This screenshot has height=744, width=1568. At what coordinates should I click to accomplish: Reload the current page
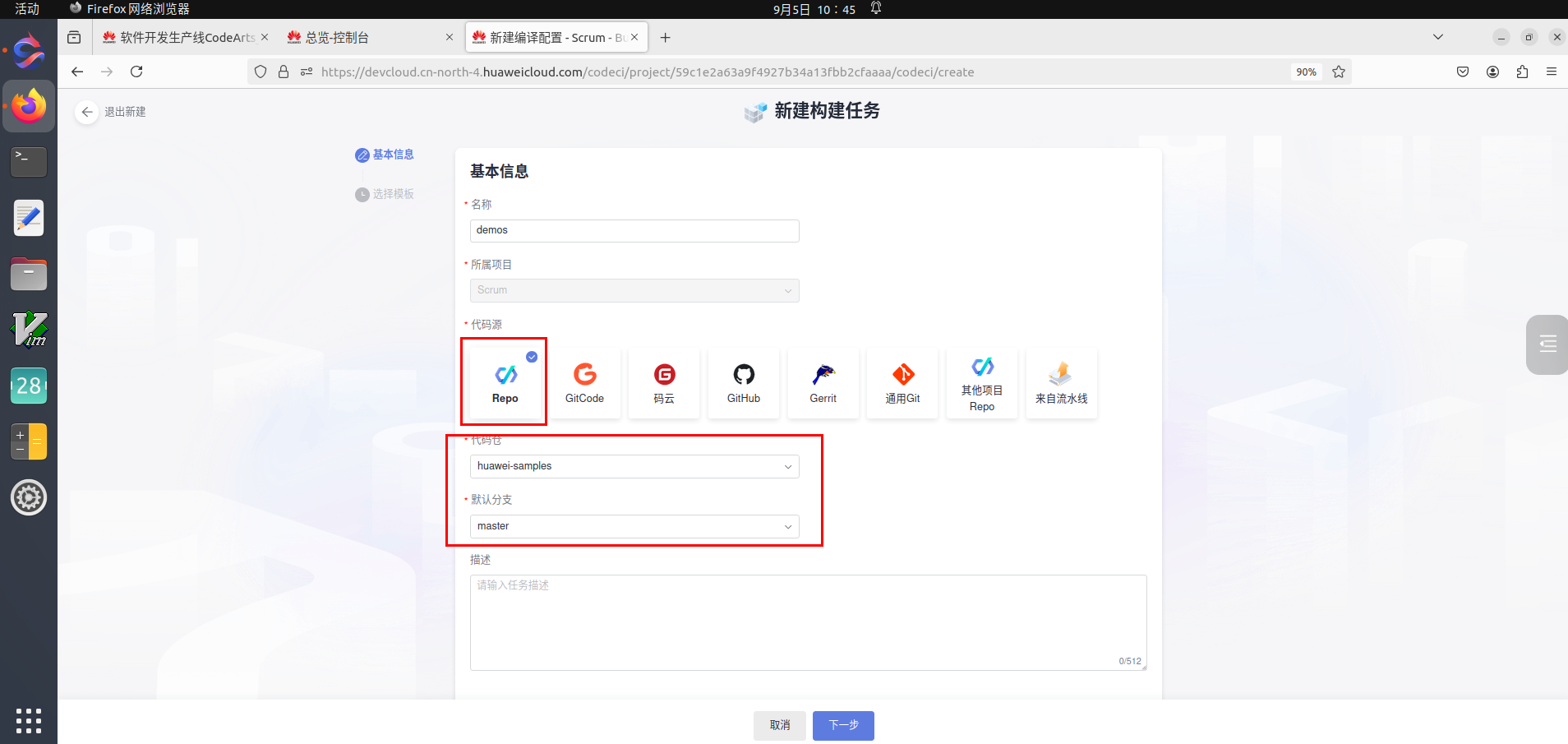pyautogui.click(x=136, y=72)
